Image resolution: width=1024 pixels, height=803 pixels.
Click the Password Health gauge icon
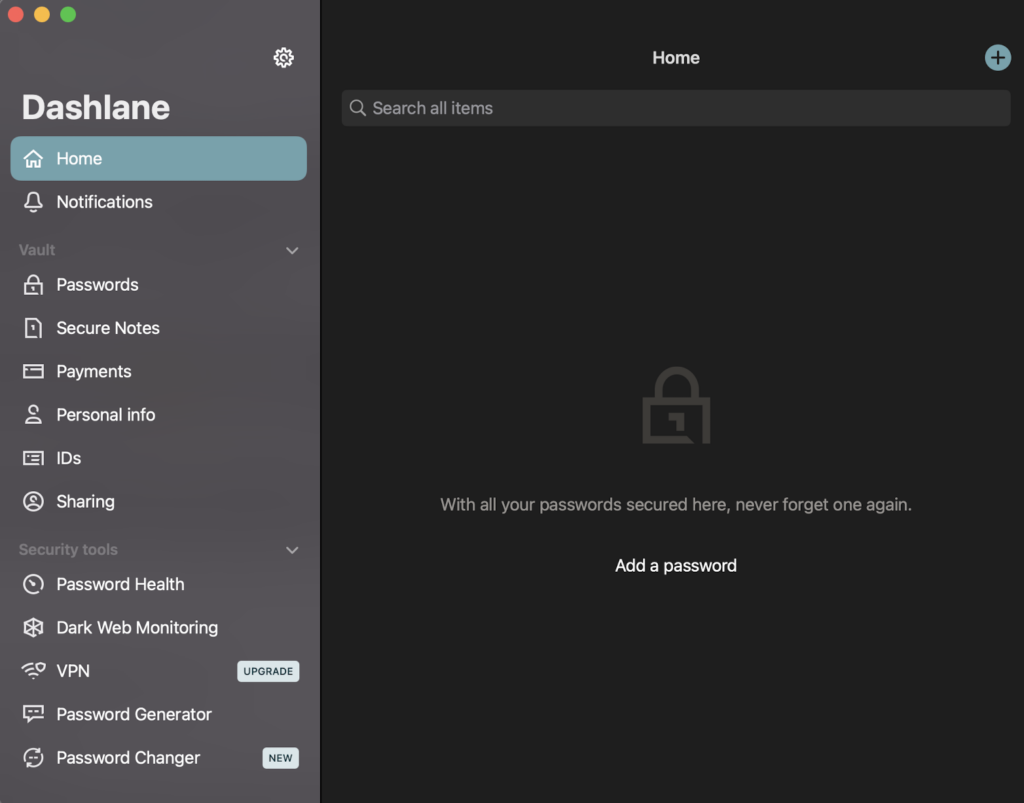pos(33,584)
